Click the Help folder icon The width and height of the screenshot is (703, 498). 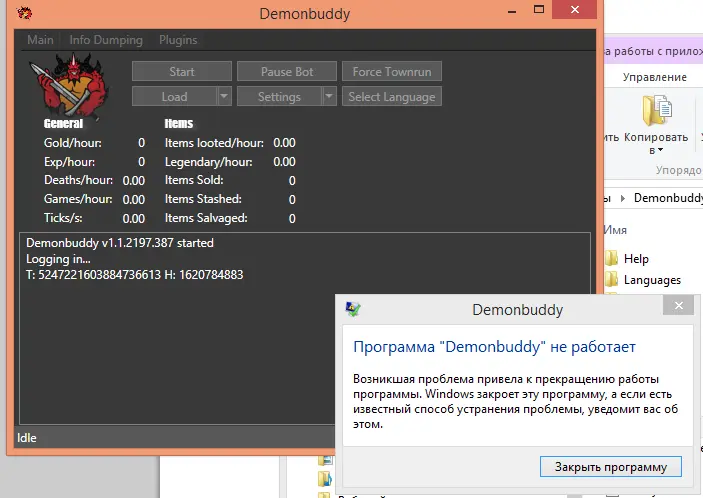click(611, 259)
